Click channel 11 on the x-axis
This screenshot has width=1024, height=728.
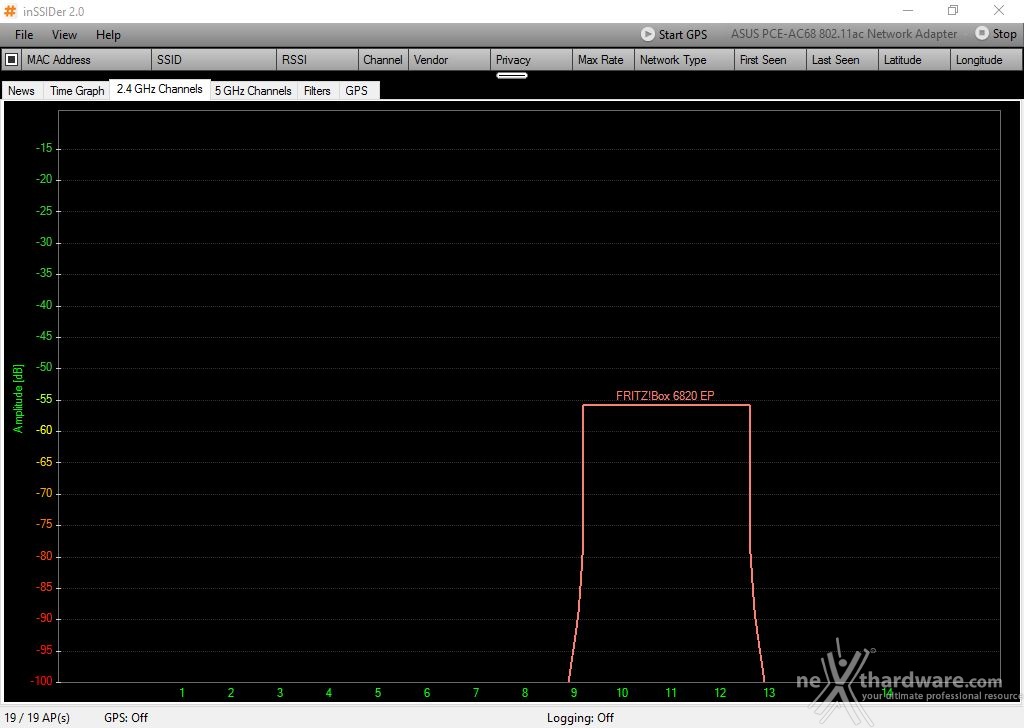671,693
